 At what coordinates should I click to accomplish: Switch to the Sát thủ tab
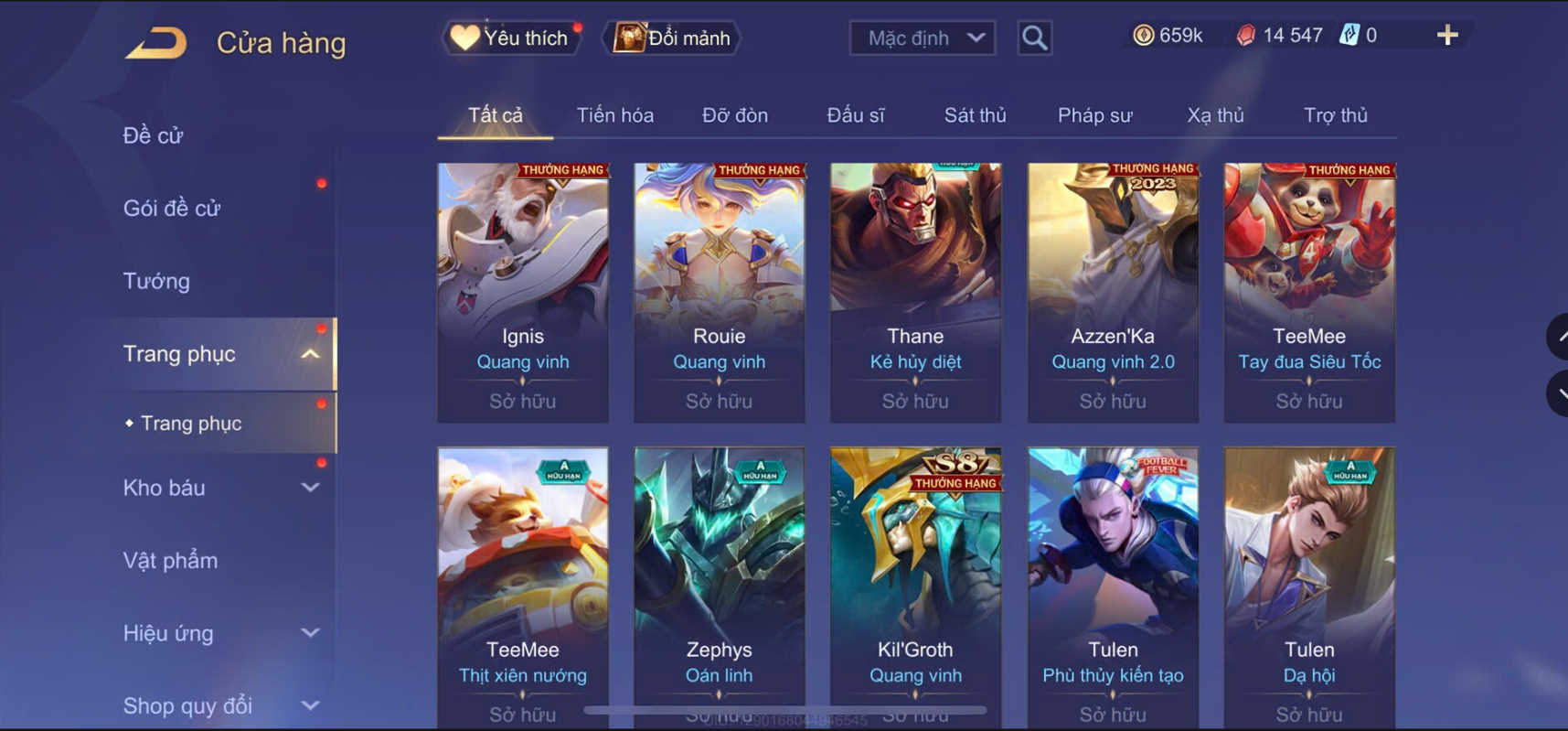click(x=975, y=115)
